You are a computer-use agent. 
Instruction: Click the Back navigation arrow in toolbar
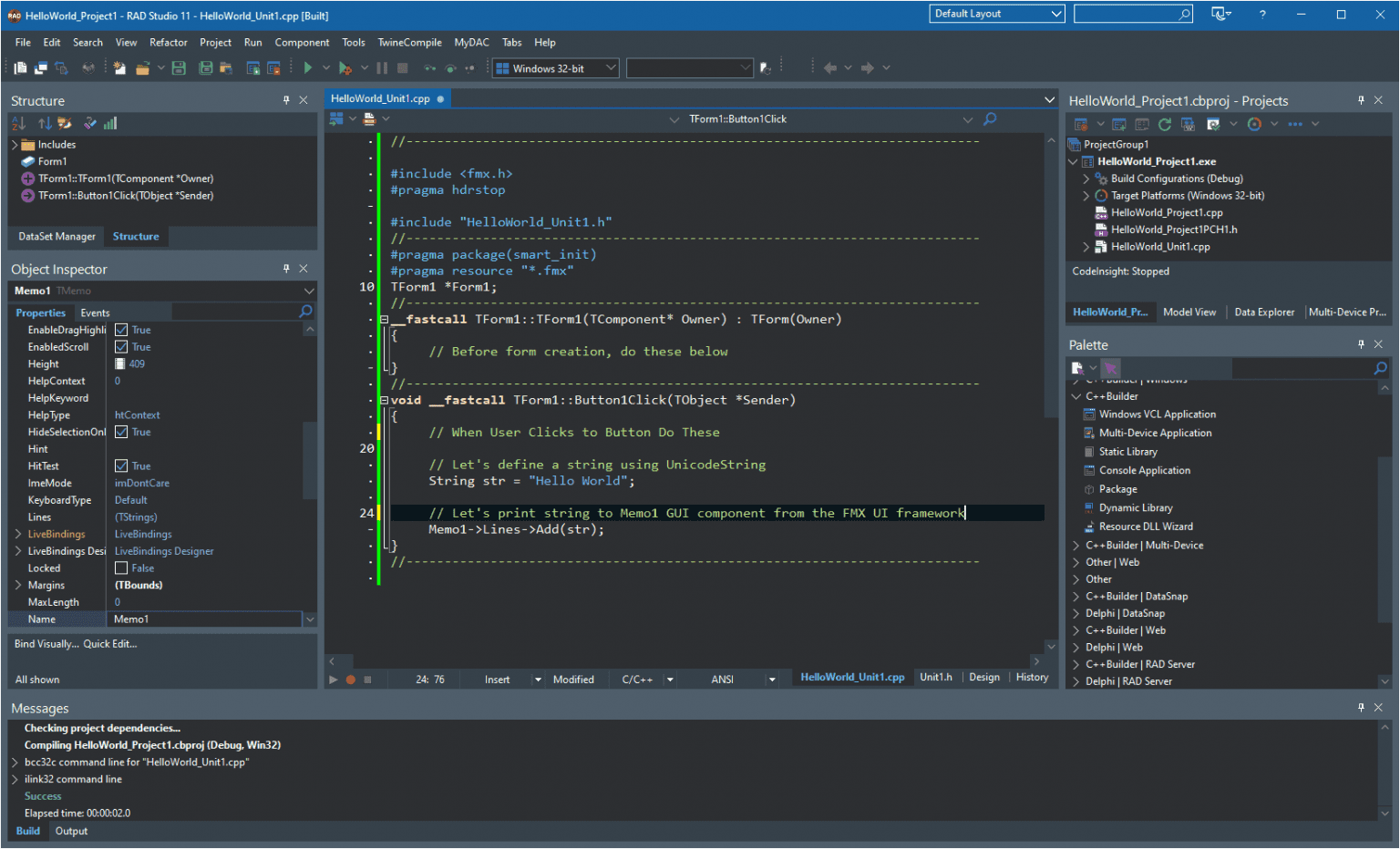click(x=829, y=67)
